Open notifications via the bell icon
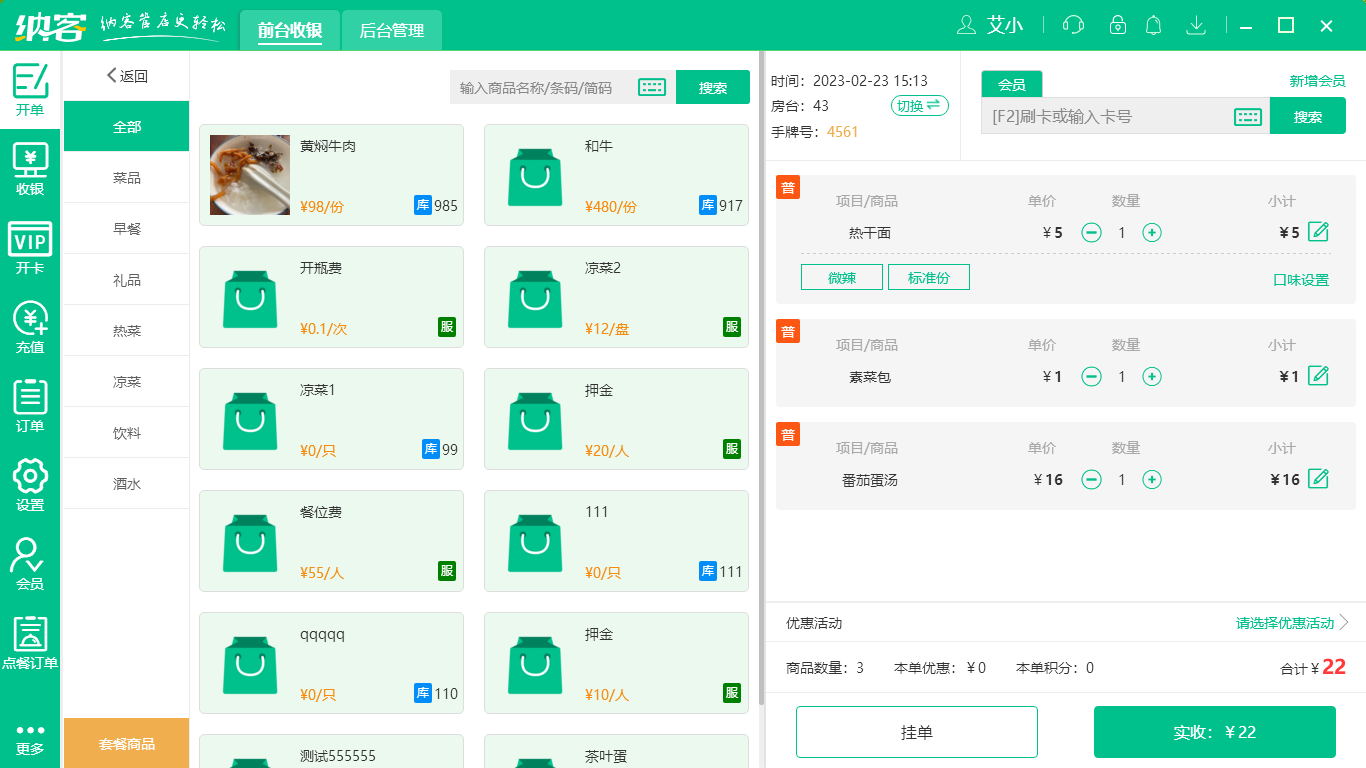This screenshot has height=768, width=1366. point(1153,25)
